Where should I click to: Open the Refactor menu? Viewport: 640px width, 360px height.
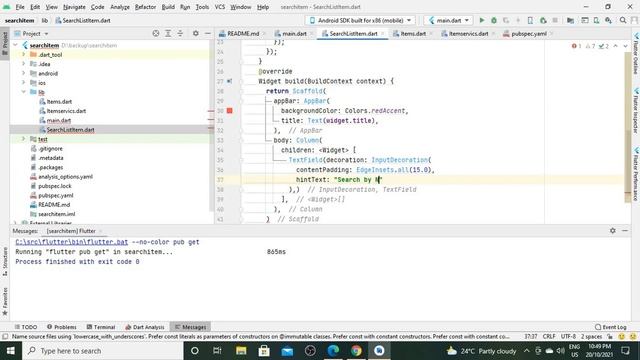145,7
